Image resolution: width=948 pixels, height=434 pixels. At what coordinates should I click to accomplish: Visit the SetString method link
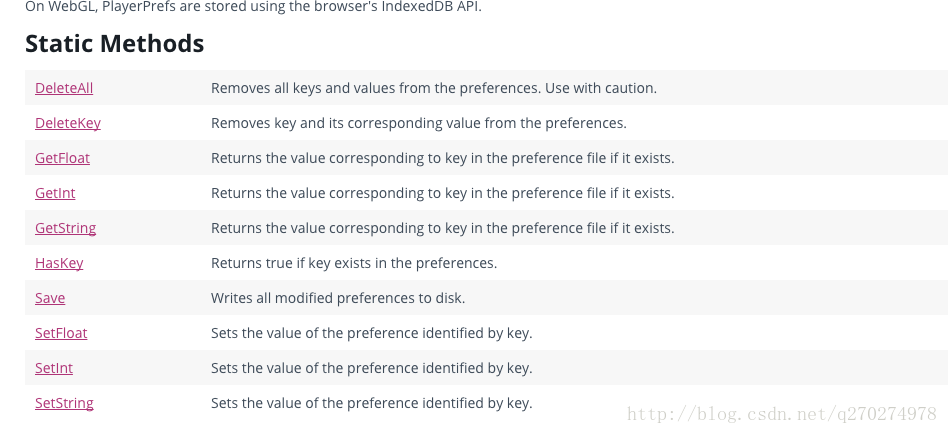tap(64, 404)
